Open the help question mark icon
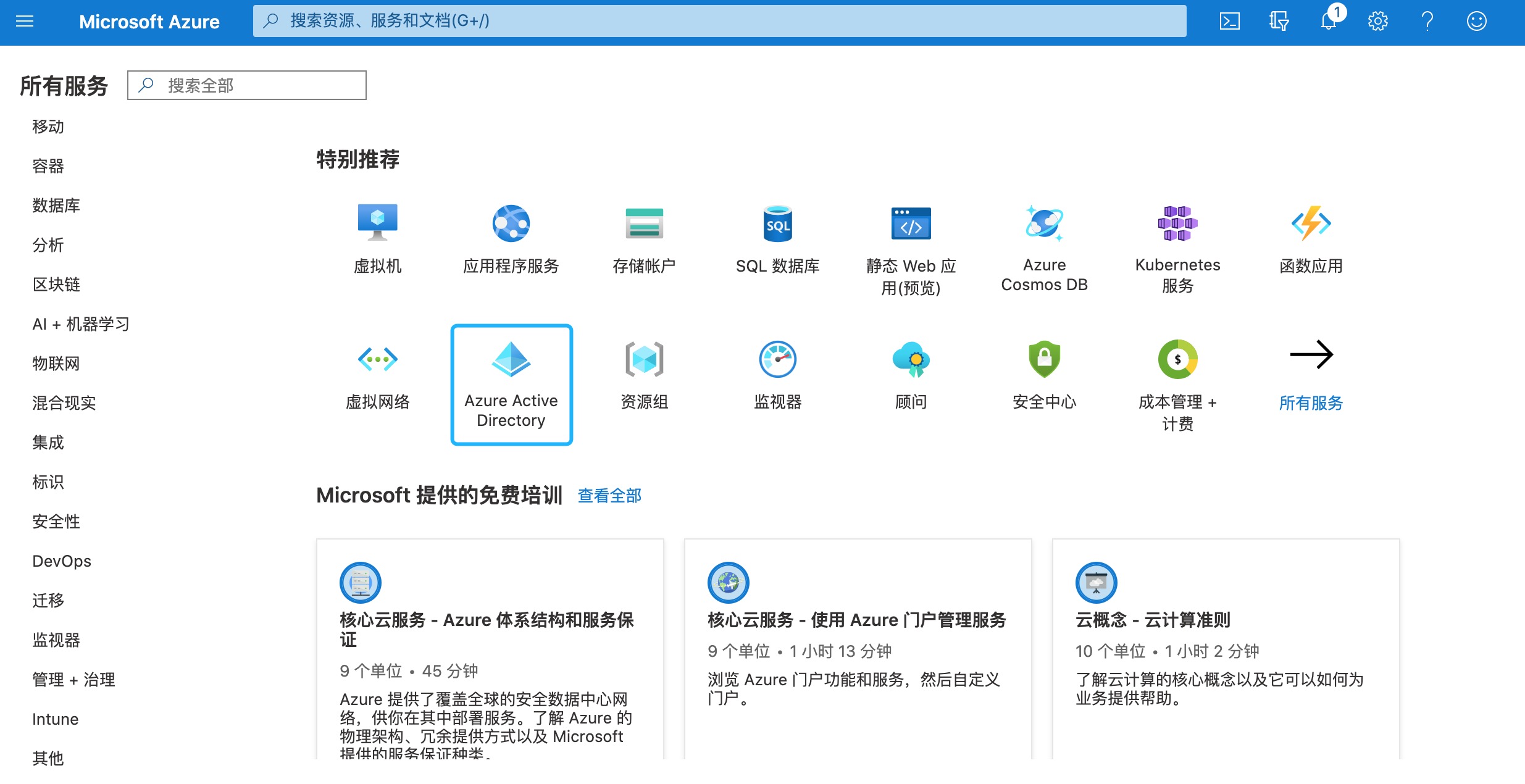This screenshot has height=784, width=1525. (1427, 20)
